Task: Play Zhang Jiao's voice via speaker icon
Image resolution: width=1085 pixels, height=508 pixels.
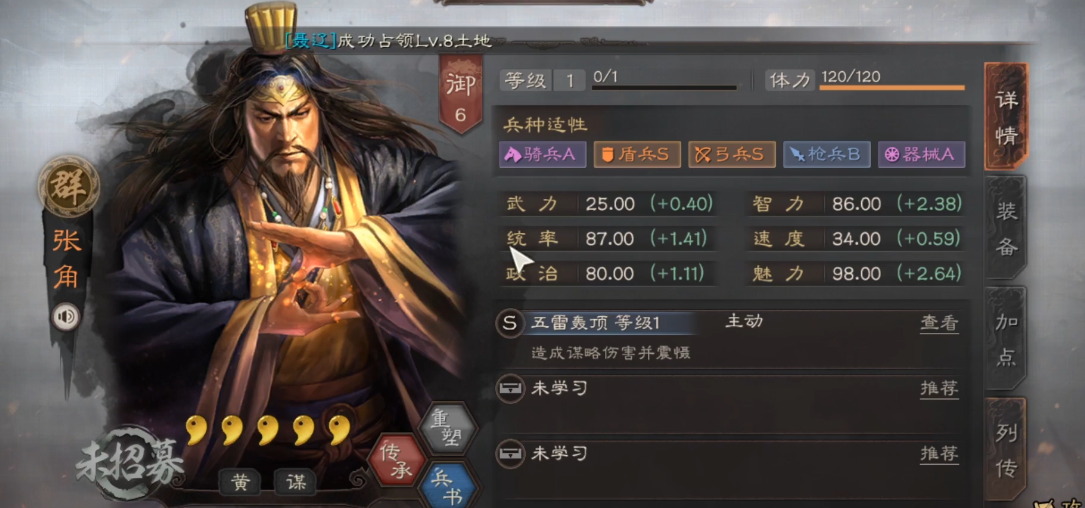Action: point(66,318)
